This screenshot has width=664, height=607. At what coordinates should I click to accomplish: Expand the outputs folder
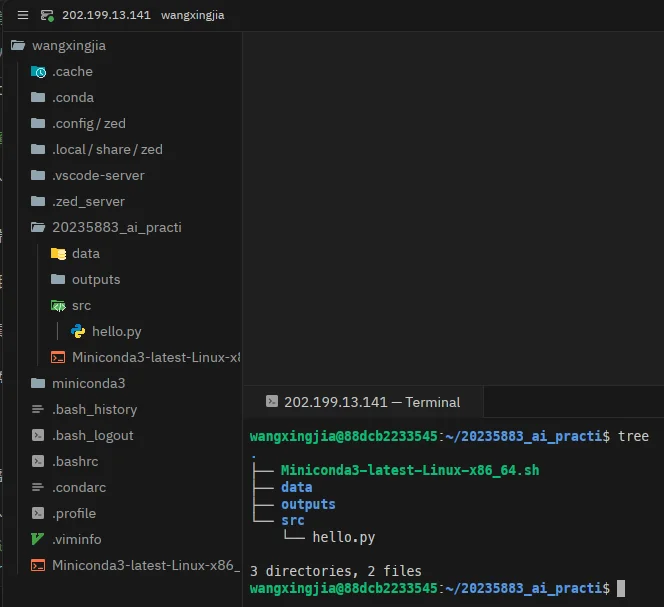point(86,280)
